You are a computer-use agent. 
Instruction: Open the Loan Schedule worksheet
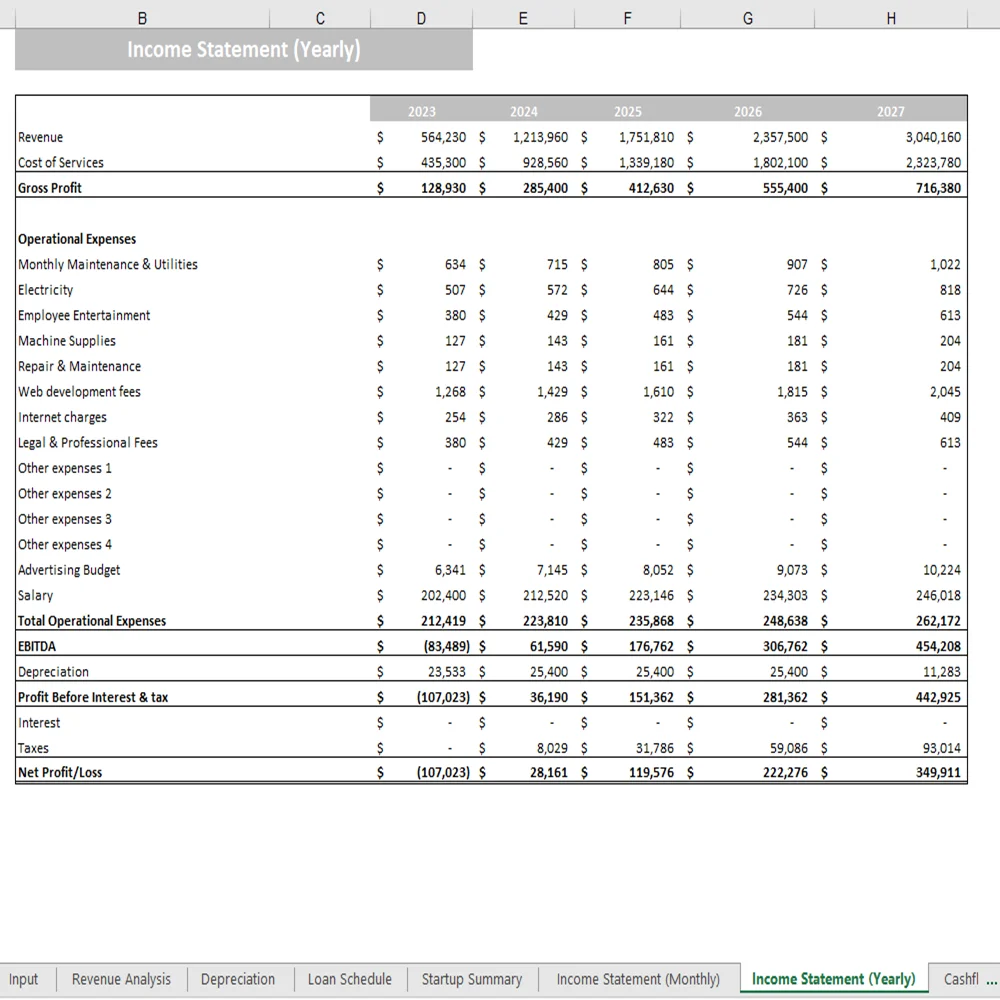click(349, 979)
